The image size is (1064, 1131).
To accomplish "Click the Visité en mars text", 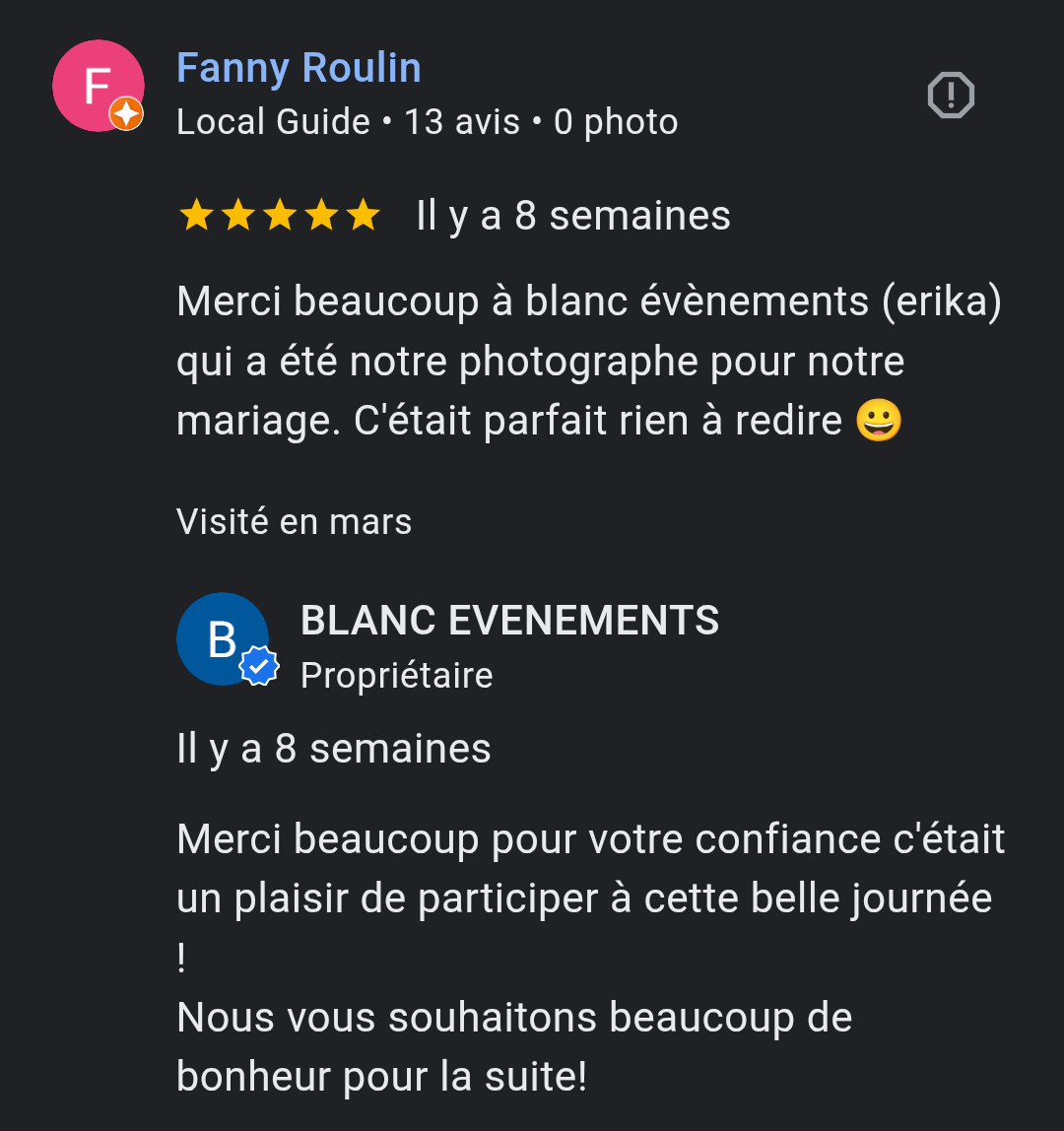I will 295,521.
